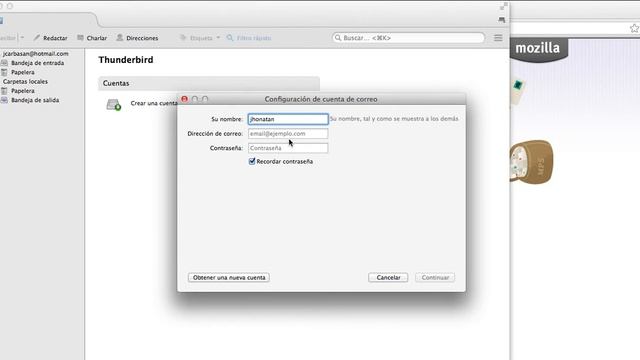
Task: Focus the Buscar search field
Action: (408, 38)
